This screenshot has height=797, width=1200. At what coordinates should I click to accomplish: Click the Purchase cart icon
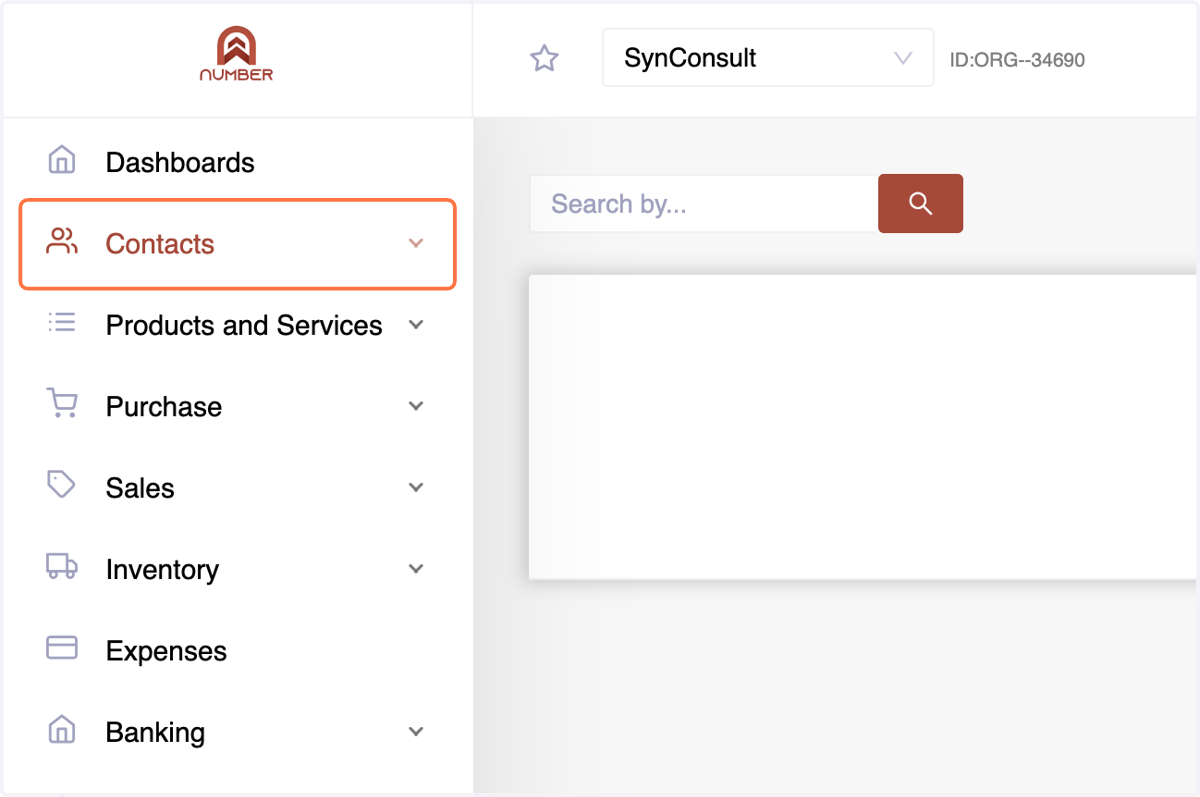62,404
